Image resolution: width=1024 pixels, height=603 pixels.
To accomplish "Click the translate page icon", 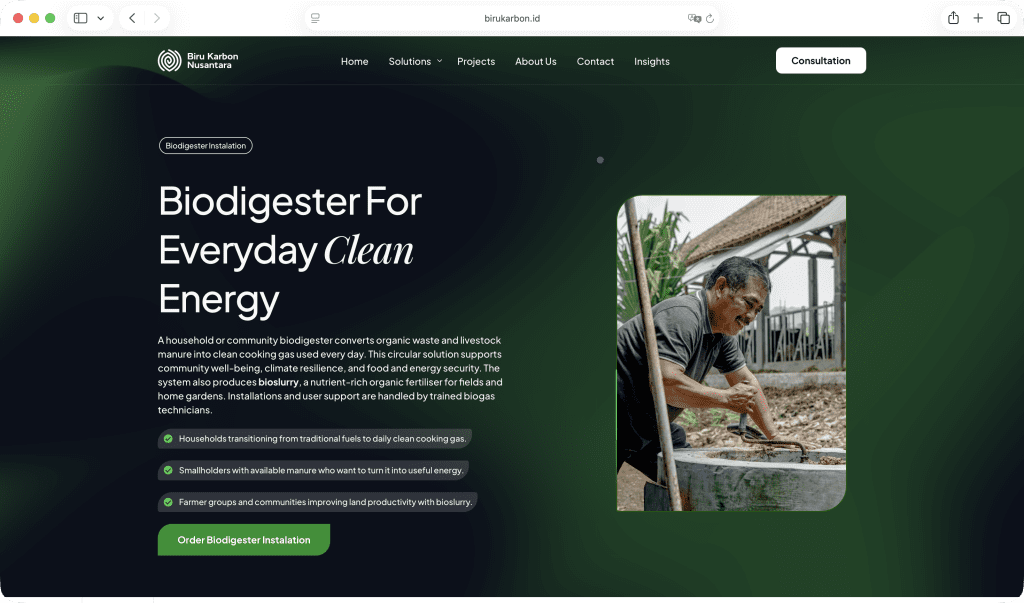I will [x=694, y=18].
